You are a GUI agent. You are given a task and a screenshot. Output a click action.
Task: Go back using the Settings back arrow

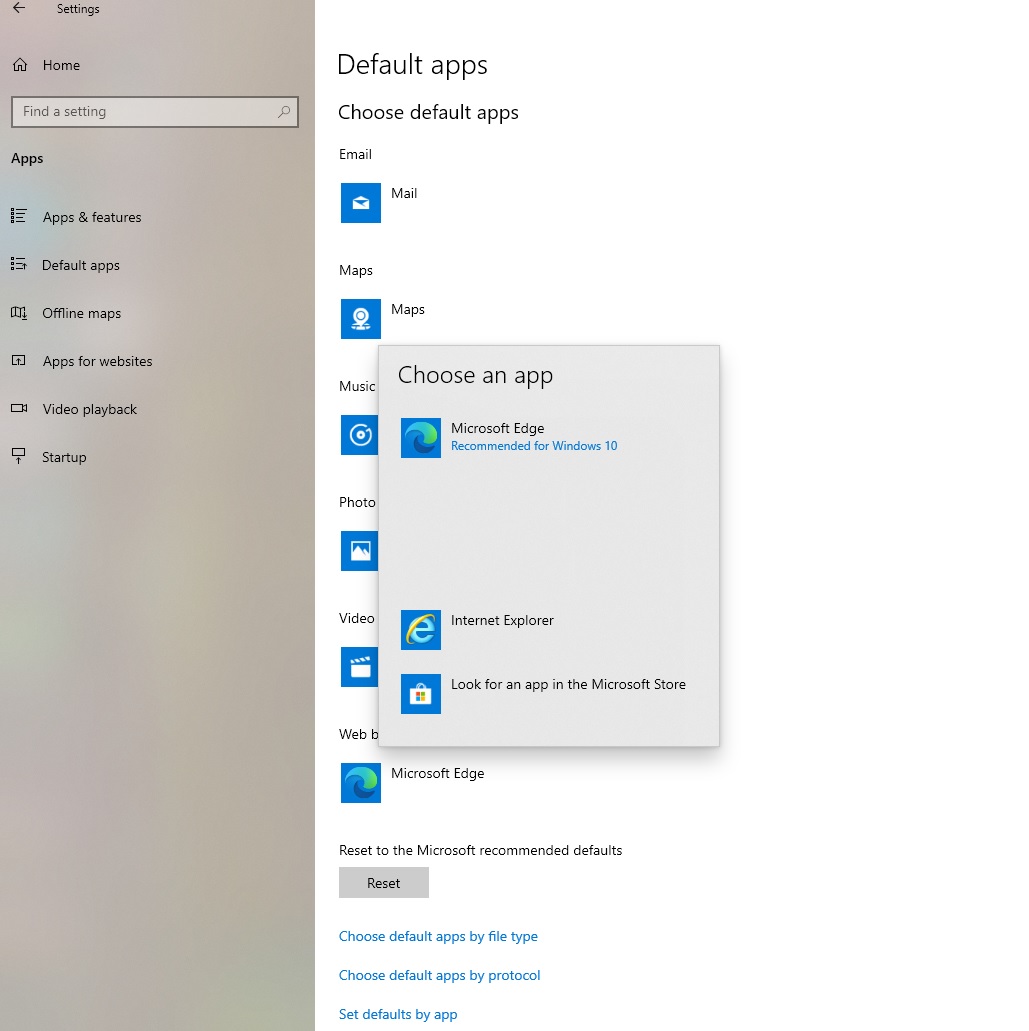[19, 8]
